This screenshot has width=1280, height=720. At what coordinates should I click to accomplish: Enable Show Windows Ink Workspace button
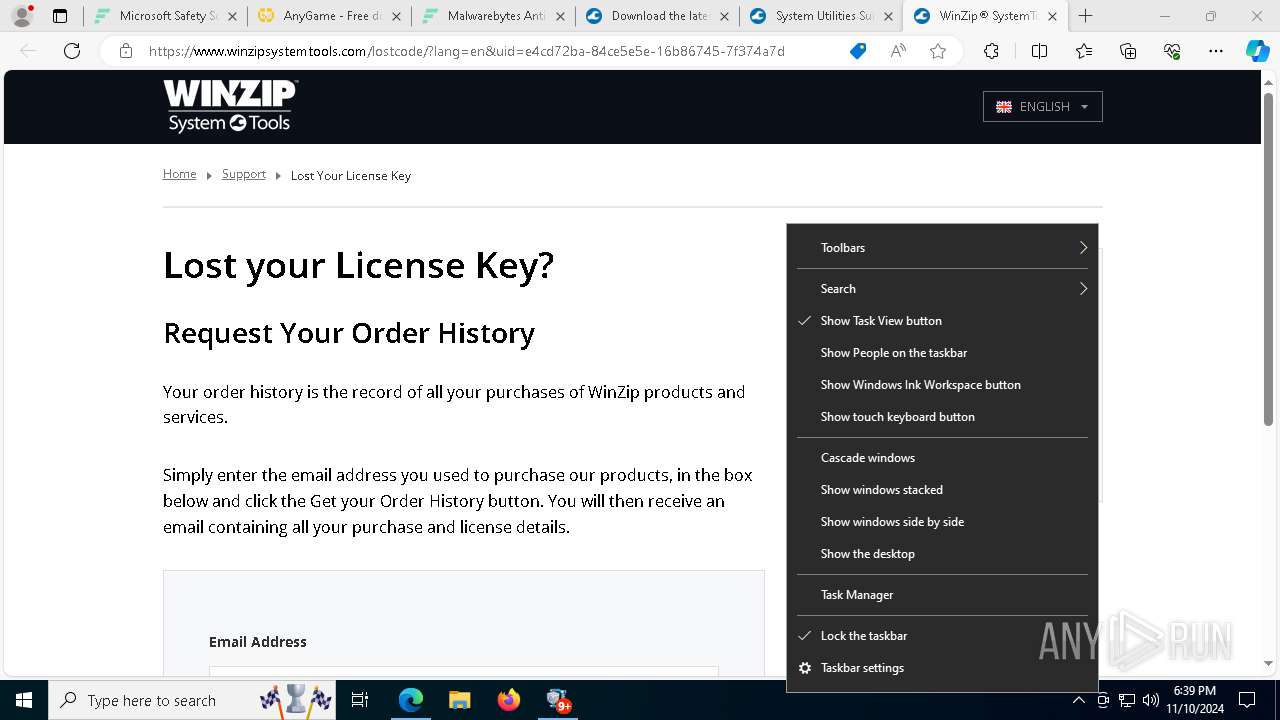pos(942,385)
